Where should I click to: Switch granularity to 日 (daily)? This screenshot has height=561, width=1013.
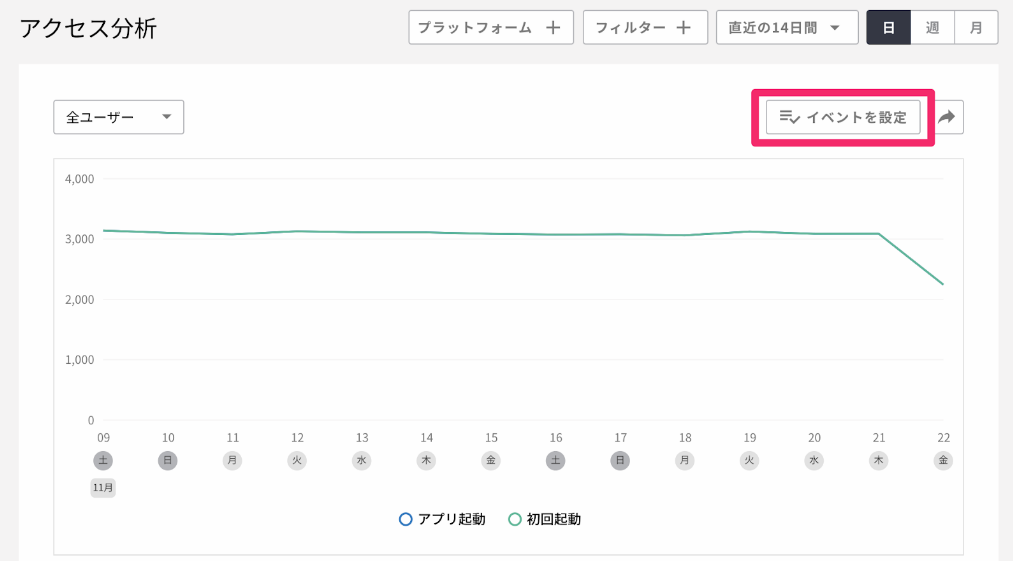pyautogui.click(x=888, y=28)
